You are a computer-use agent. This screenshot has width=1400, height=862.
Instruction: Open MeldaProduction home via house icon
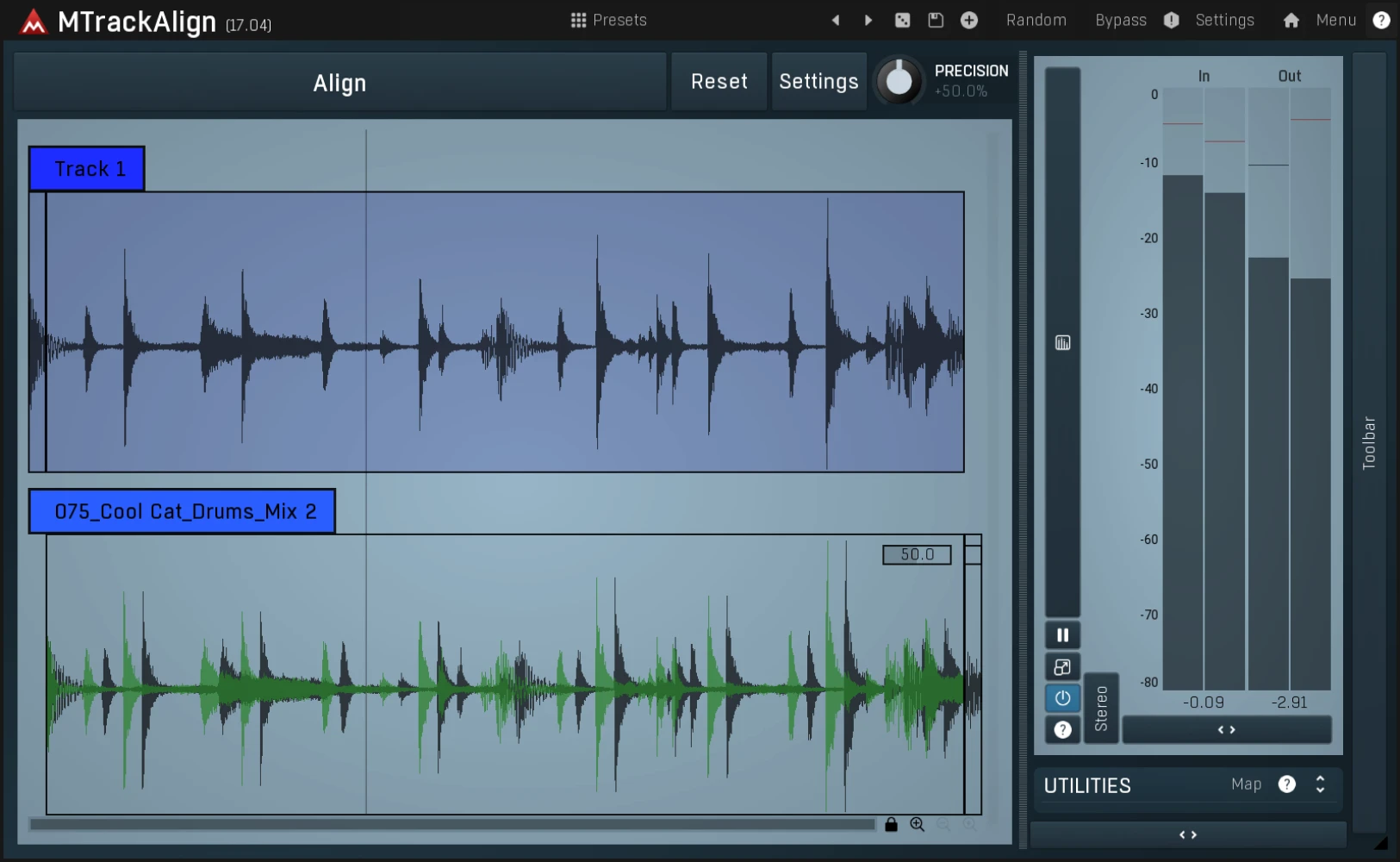(1291, 20)
